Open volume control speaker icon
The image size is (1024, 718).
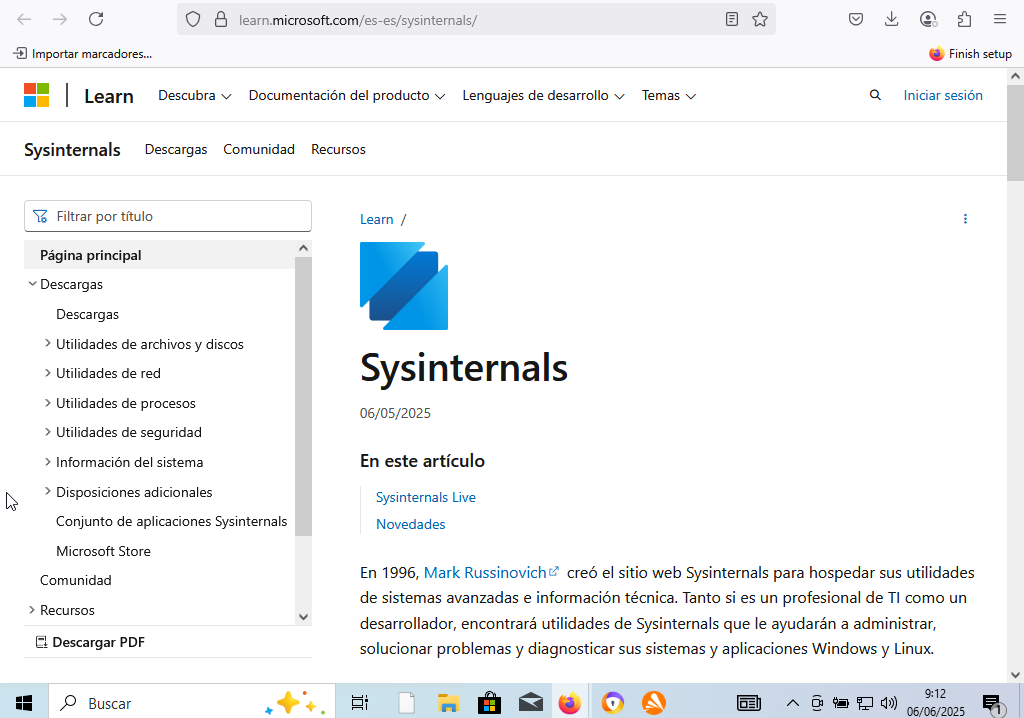pyautogui.click(x=888, y=703)
